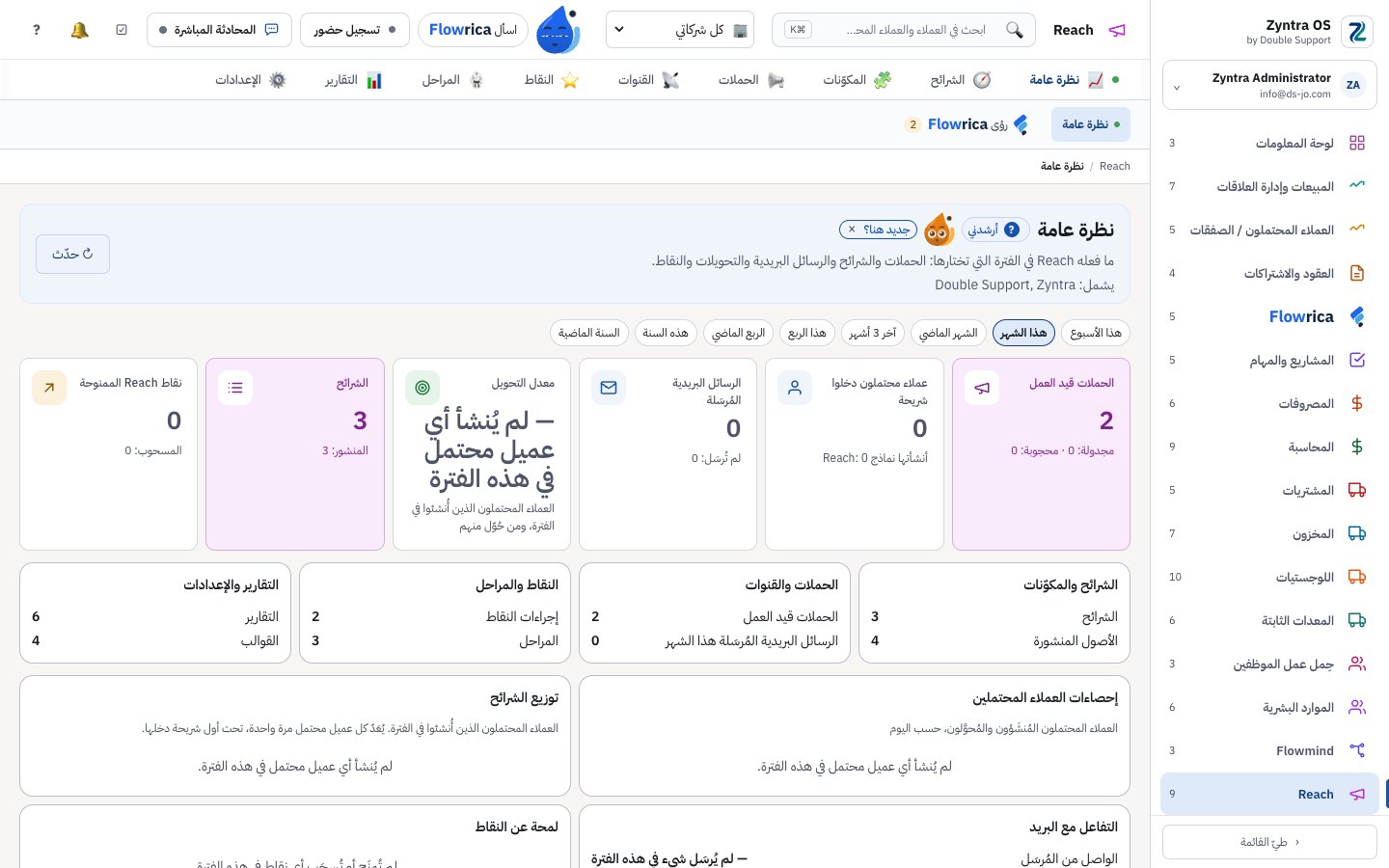This screenshot has height=868, width=1389.
Task: Click the اللوجستيات truck icon
Action: [x=1357, y=577]
